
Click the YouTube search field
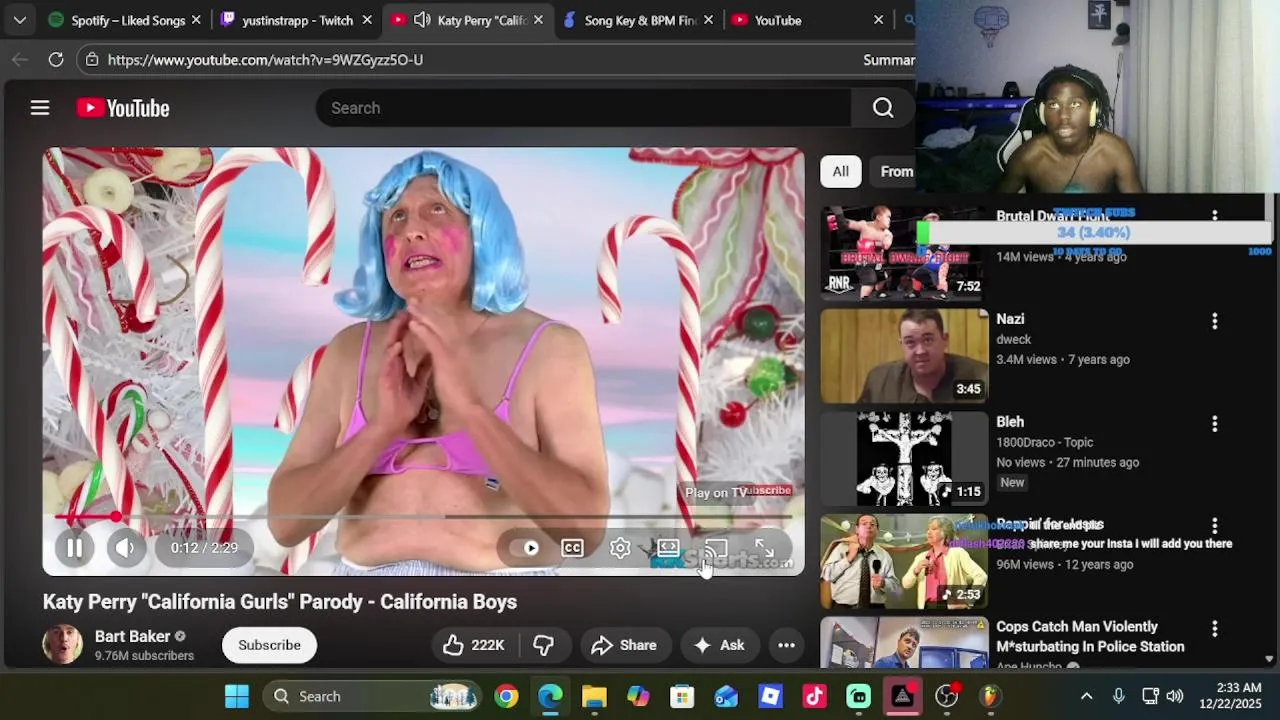pyautogui.click(x=583, y=108)
